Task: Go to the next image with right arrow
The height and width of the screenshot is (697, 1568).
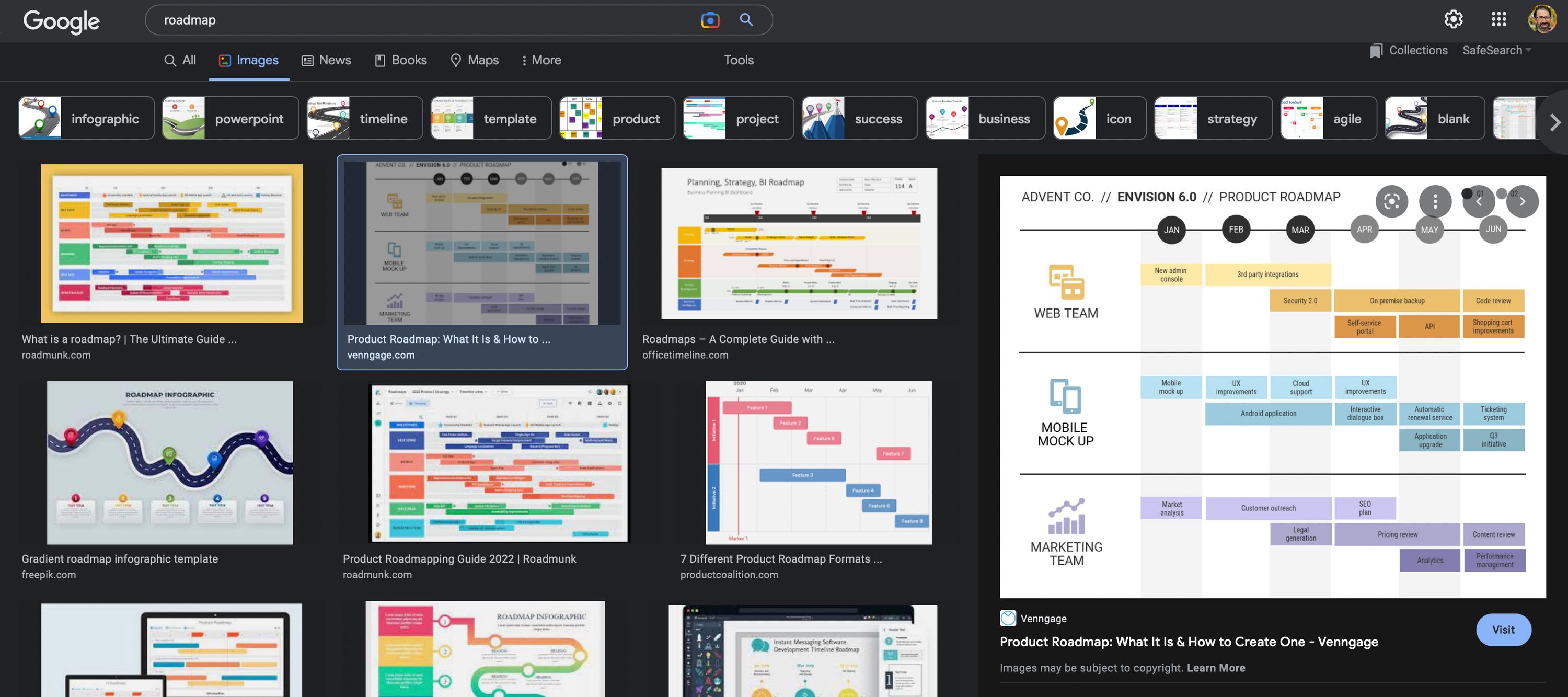Action: coord(1521,201)
